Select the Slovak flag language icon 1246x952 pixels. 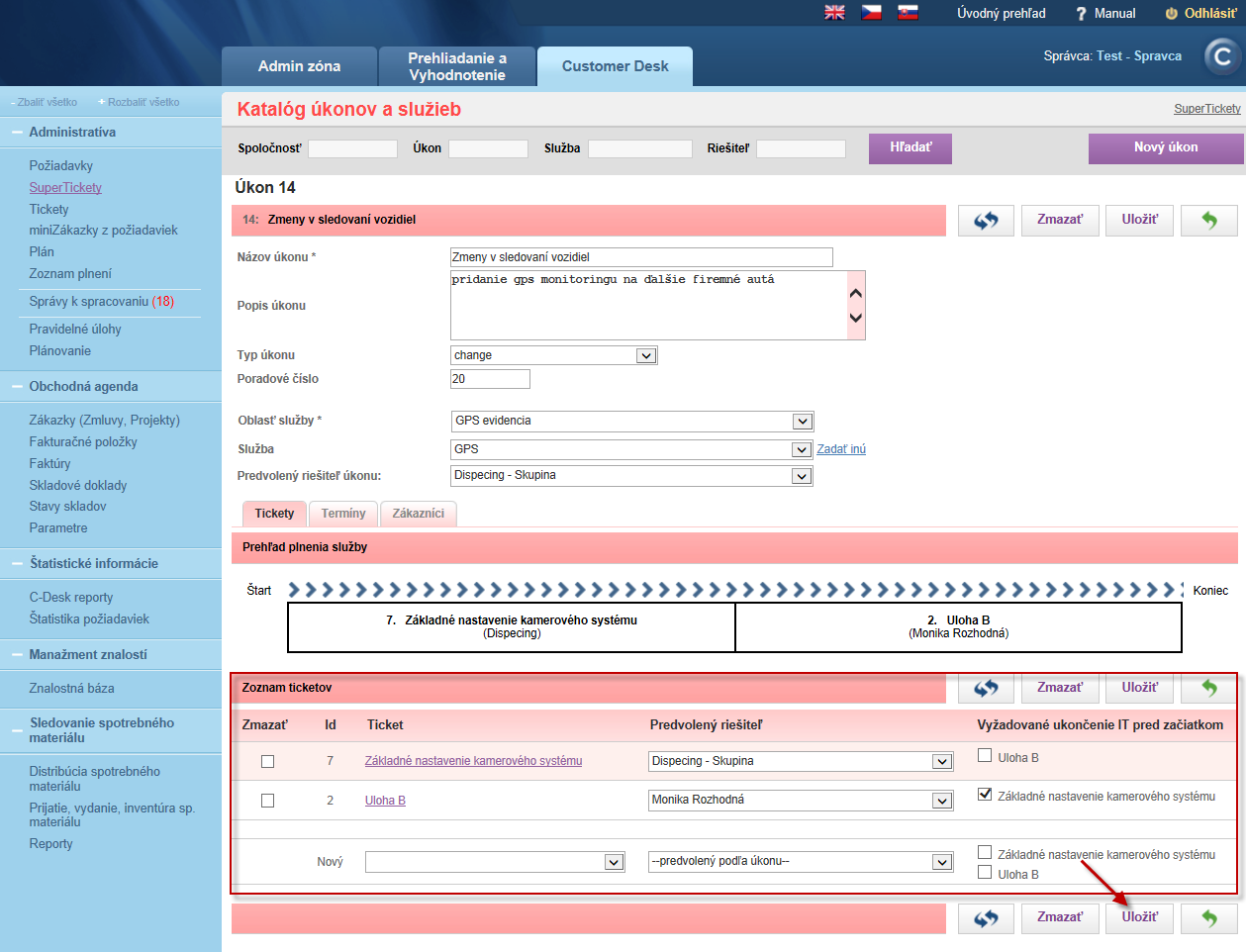point(908,13)
